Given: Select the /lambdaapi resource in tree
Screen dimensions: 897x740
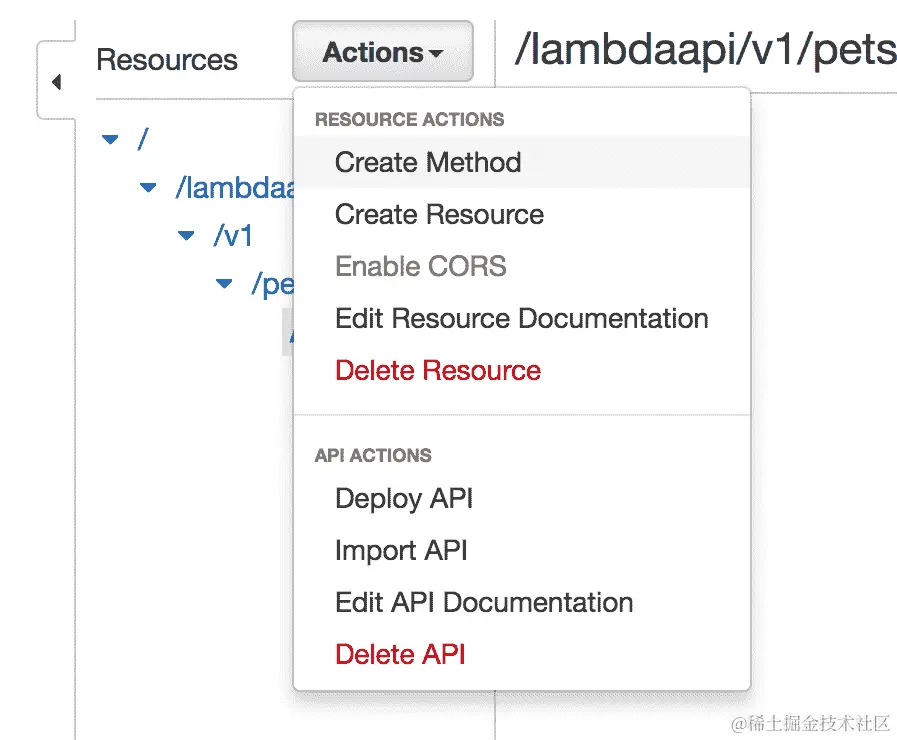Looking at the screenshot, I should tap(232, 187).
